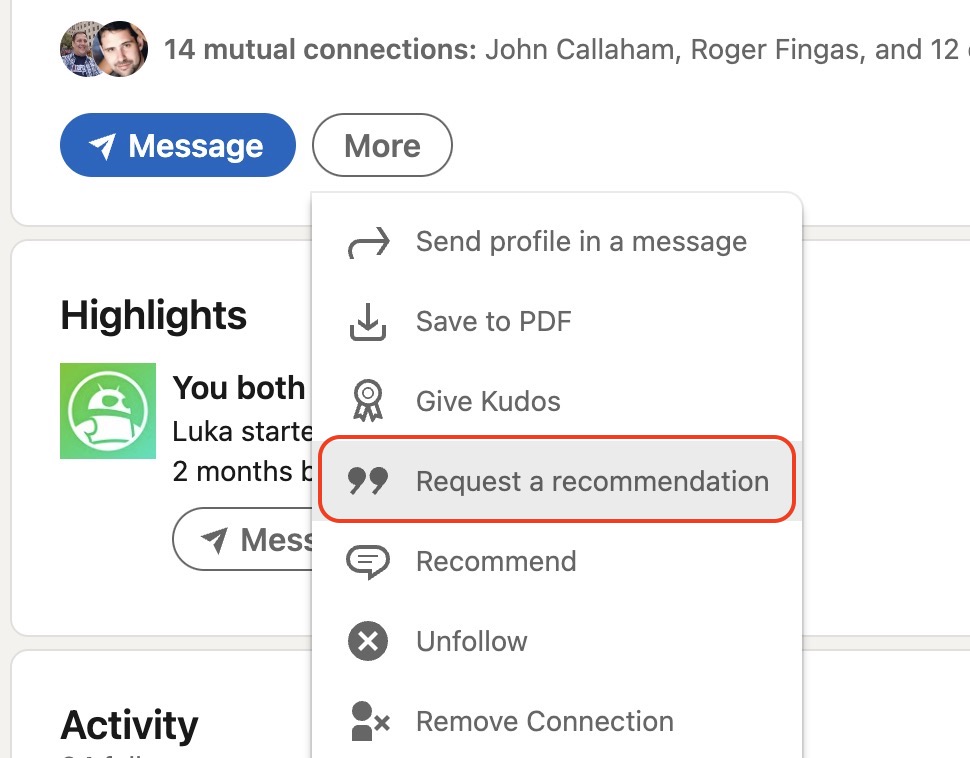Click the Unfollow circled X icon
Image resolution: width=970 pixels, height=758 pixels.
pos(368,642)
